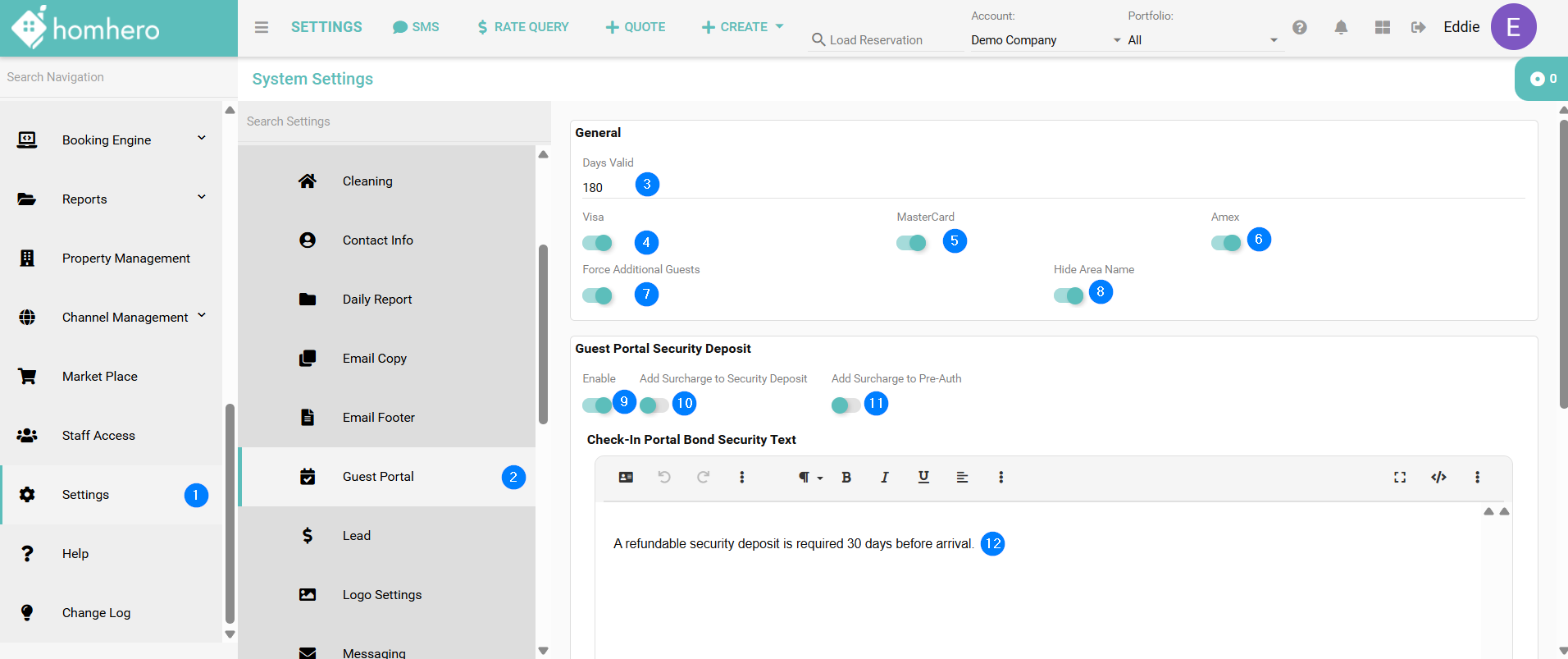Select Email Footer settings item
Image resolution: width=1568 pixels, height=659 pixels.
[x=378, y=418]
